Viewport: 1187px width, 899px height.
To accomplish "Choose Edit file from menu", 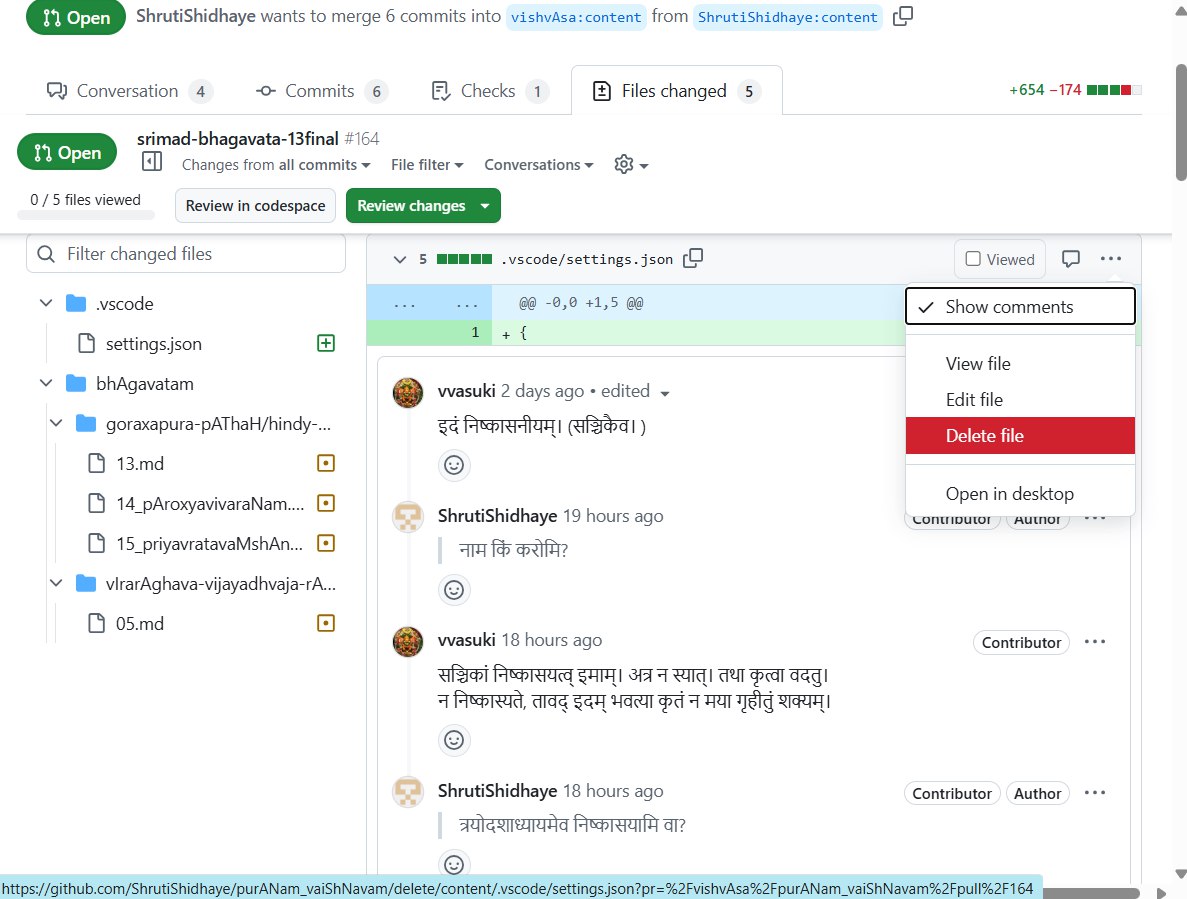I will (x=1020, y=400).
